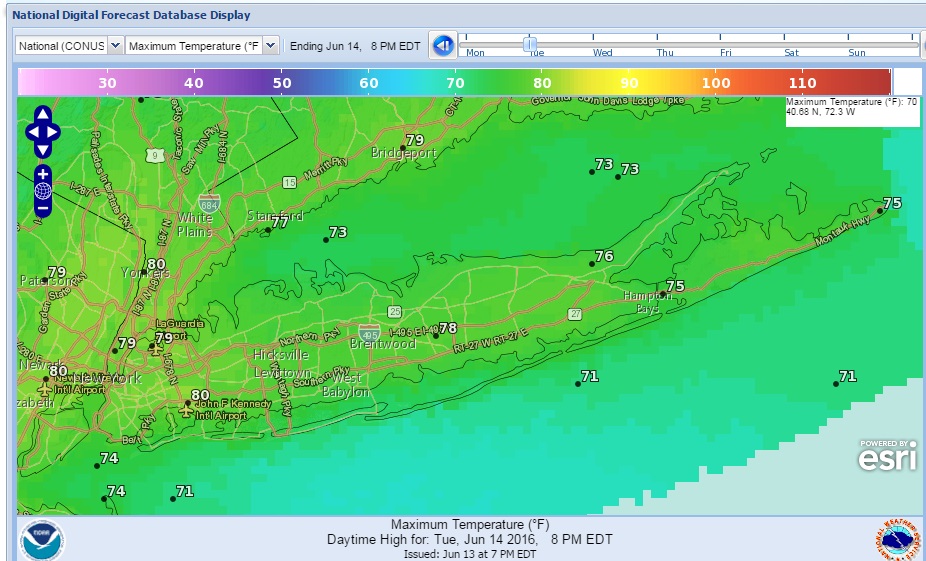This screenshot has width=926, height=561.
Task: Click the NOAA logo at bottom left
Action: click(x=41, y=539)
